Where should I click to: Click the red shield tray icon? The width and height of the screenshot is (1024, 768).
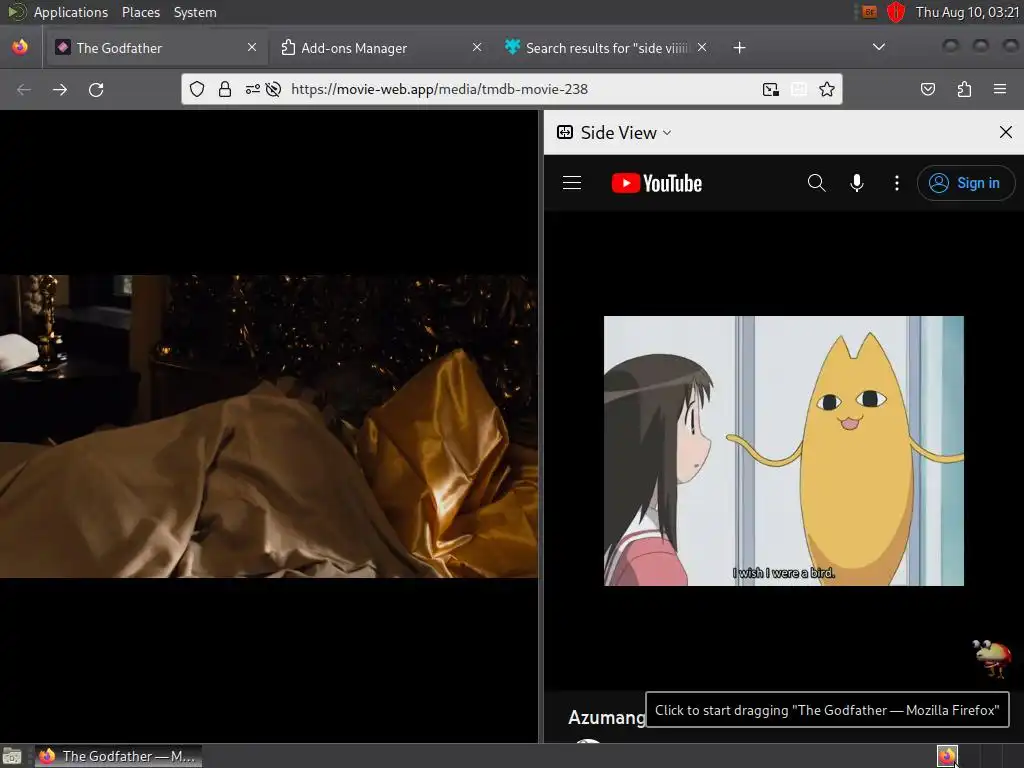[895, 12]
